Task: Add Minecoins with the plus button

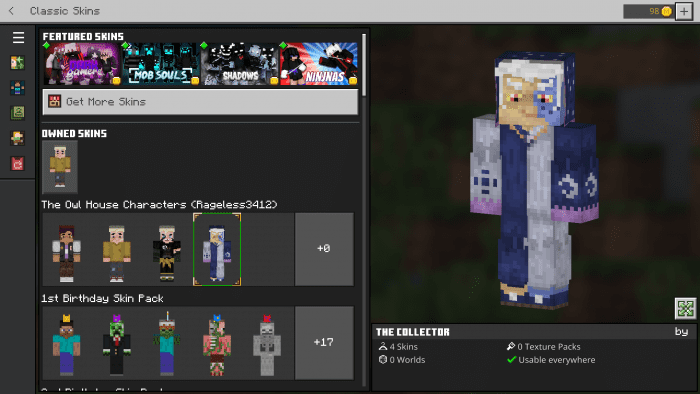Action: click(x=684, y=12)
